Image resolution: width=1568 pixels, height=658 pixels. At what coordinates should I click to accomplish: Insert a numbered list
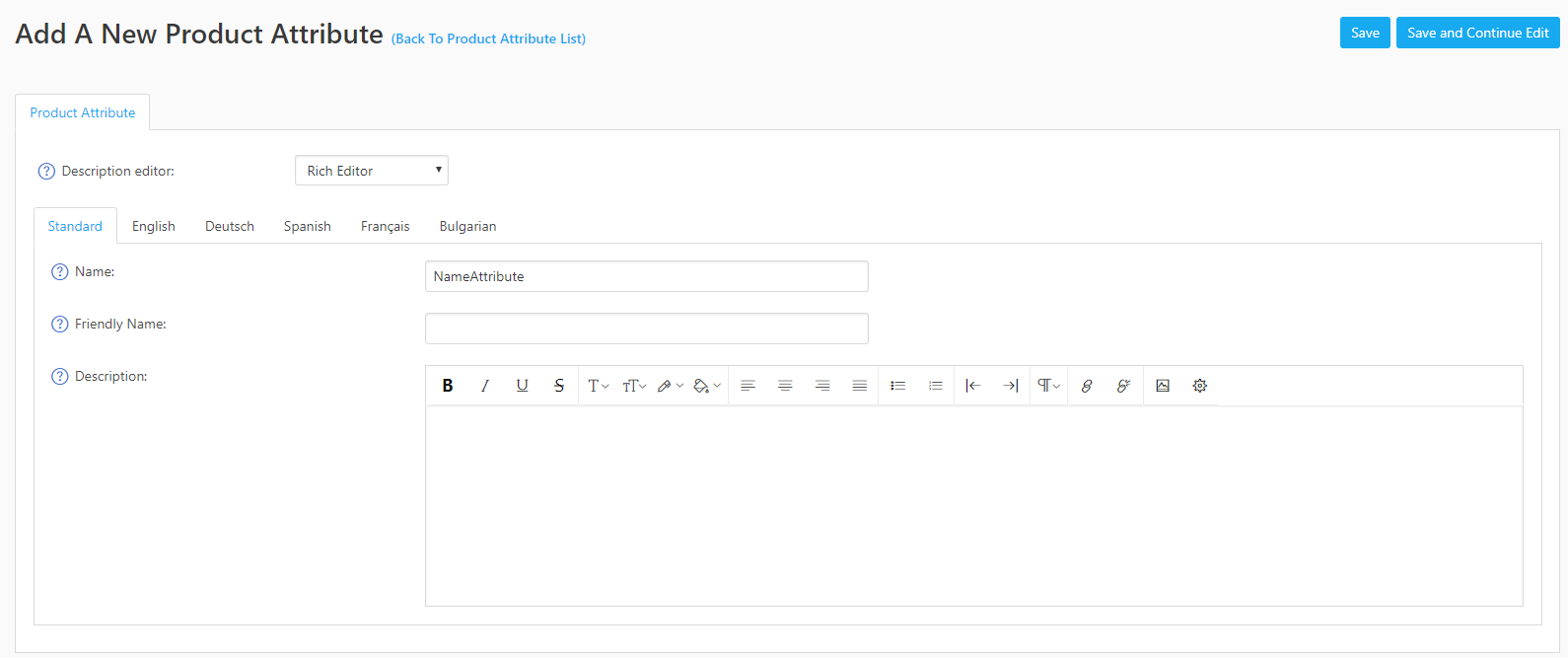coord(935,386)
